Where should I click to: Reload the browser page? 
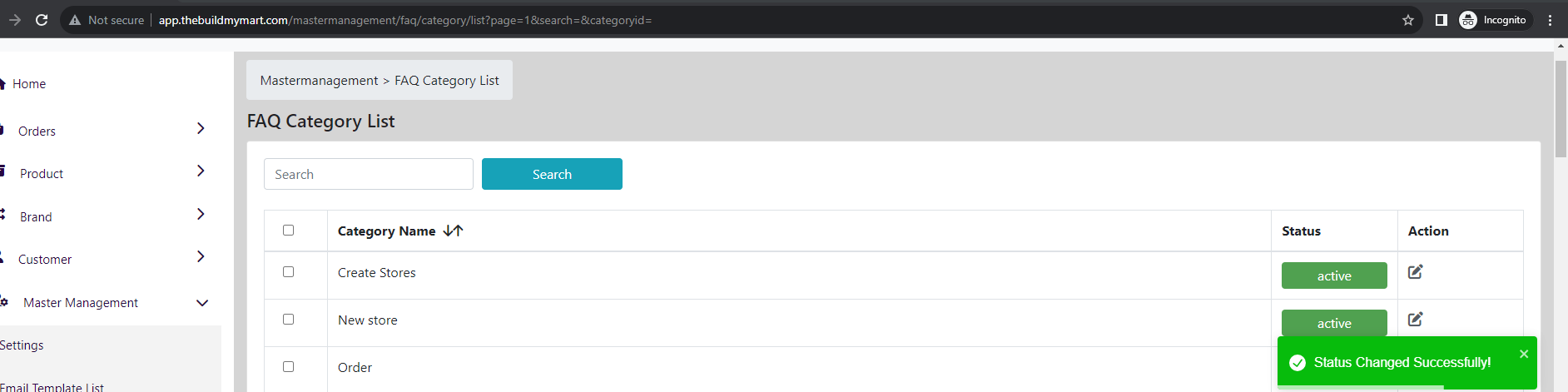click(x=42, y=20)
